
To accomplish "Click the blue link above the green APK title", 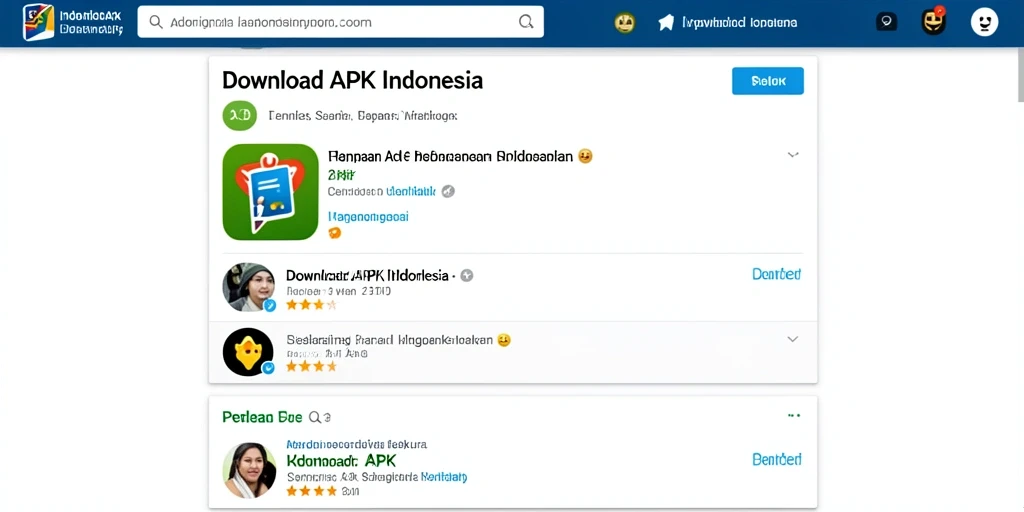I will (357, 444).
